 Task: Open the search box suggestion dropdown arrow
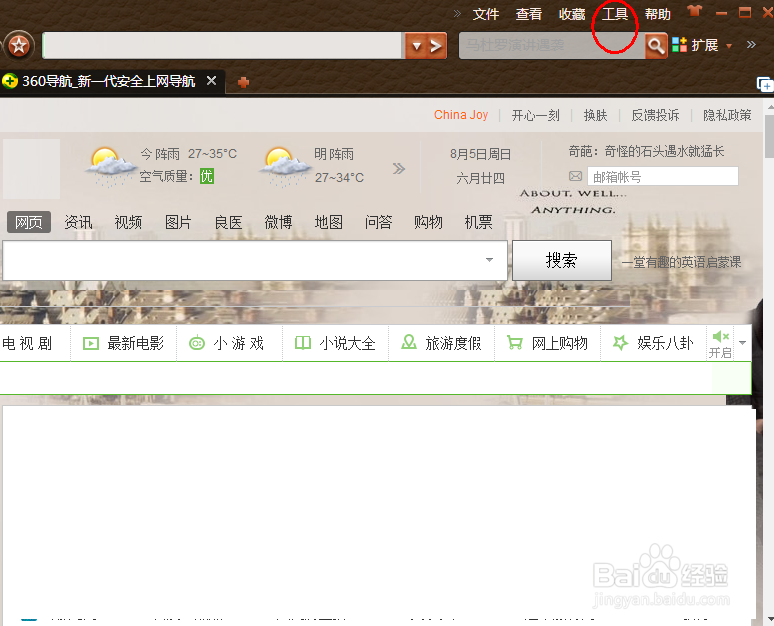(x=489, y=260)
